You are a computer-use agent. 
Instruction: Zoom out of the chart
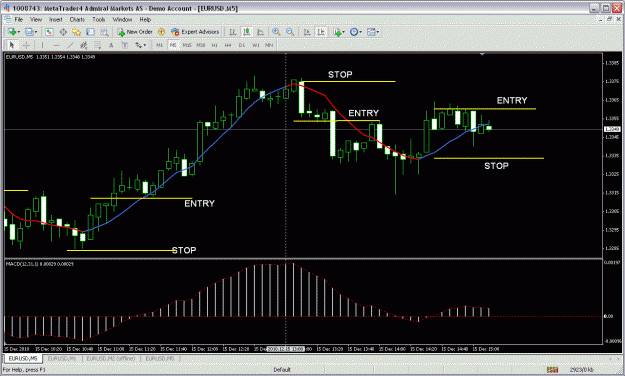[x=290, y=32]
